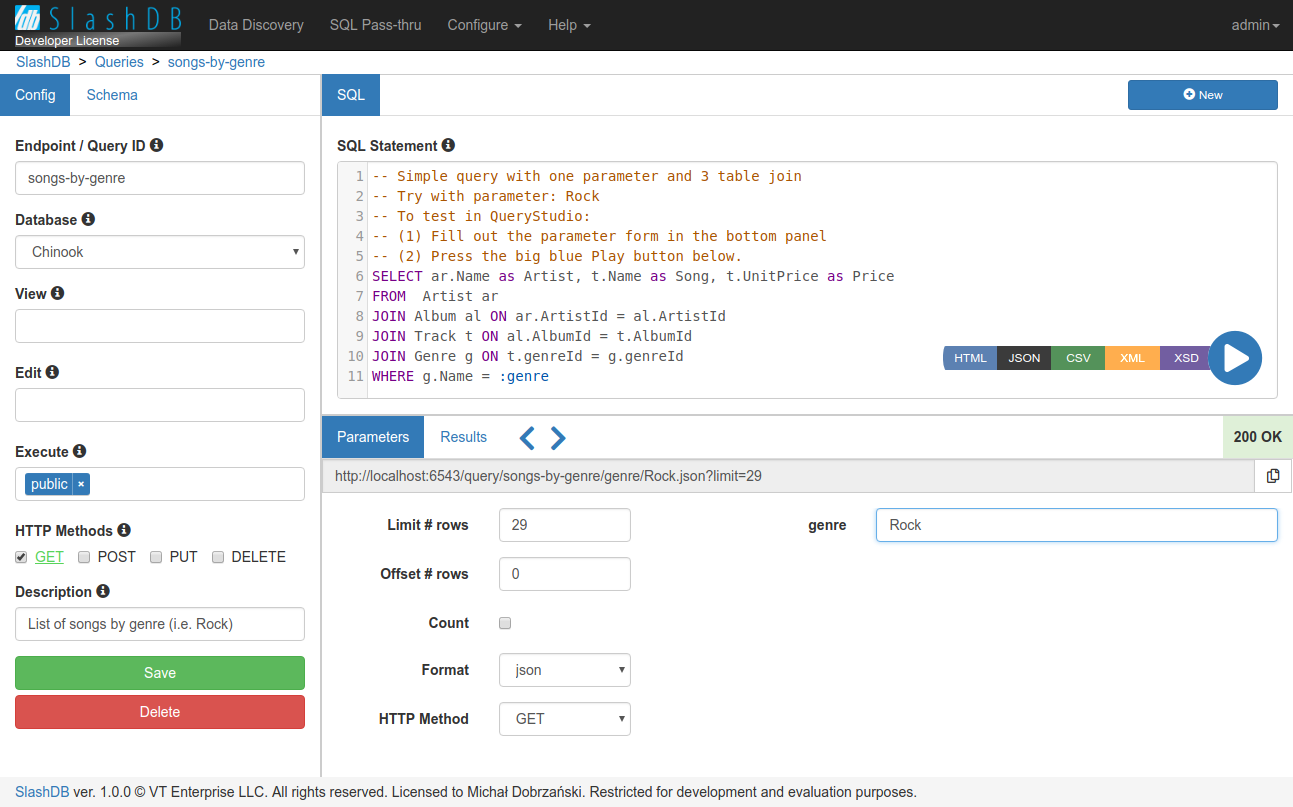Viewport: 1293px width, 807px height.
Task: Create a New query
Action: point(1202,94)
